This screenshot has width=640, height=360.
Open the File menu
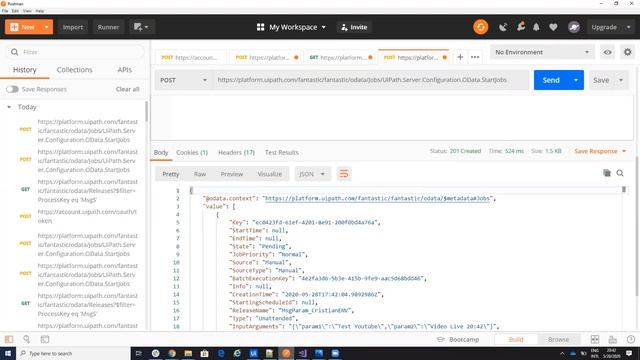(5, 11)
